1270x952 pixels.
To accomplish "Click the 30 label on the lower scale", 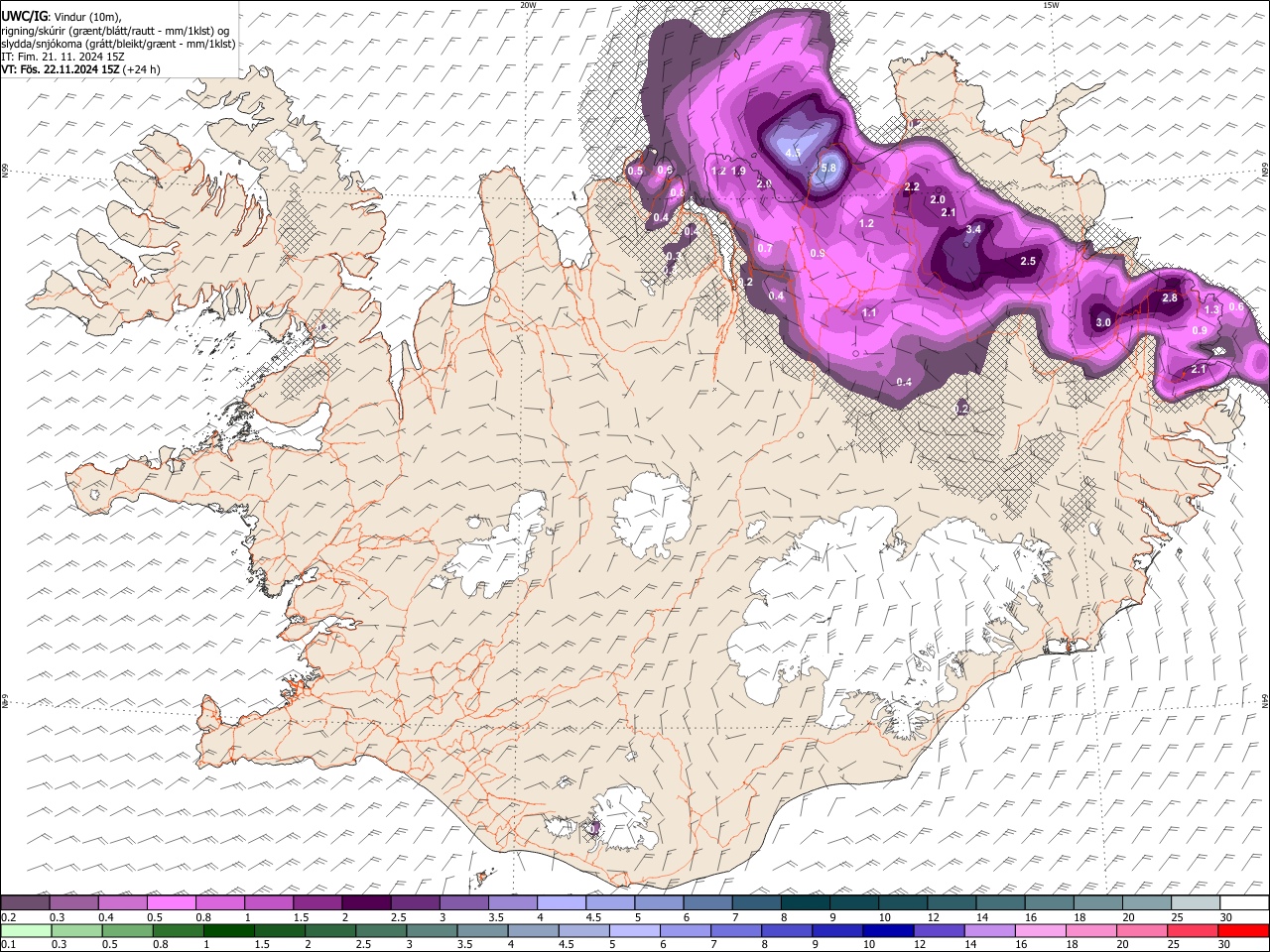I will [1225, 944].
